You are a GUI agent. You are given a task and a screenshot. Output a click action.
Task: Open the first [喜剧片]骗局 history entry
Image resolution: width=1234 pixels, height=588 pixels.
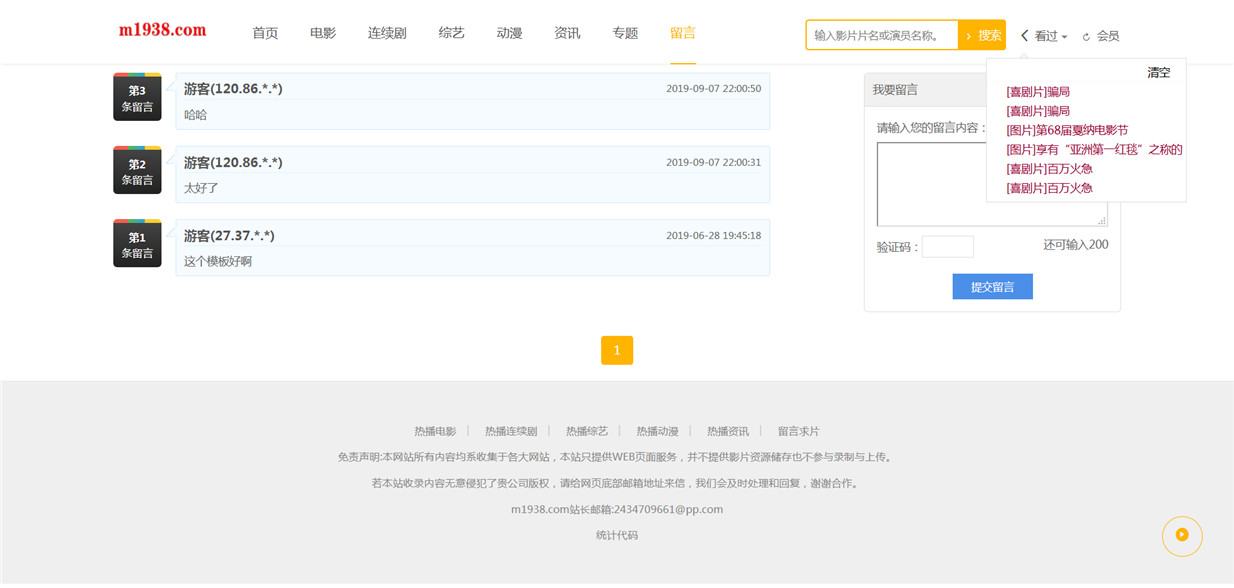1038,92
